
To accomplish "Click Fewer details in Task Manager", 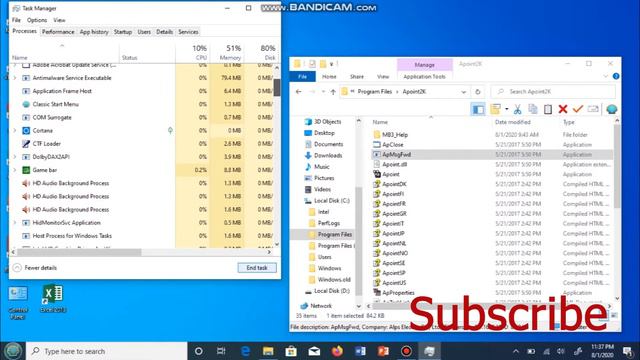I will pos(35,268).
